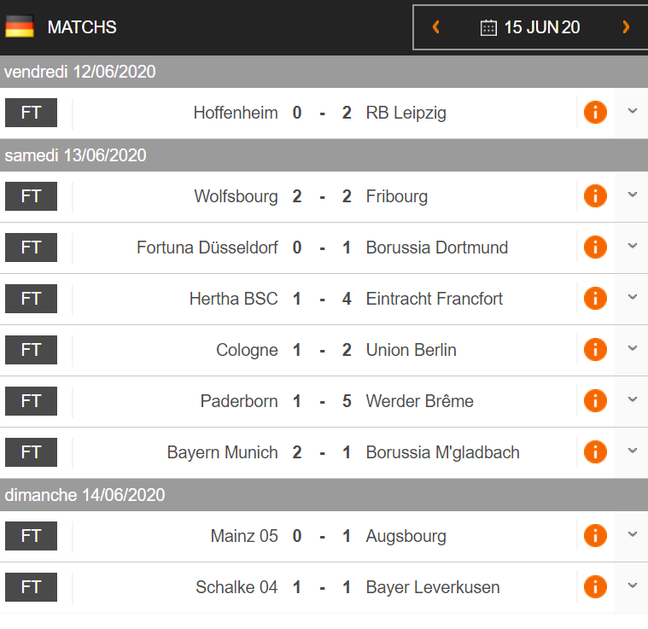Open info for Hoffenheim vs RB Leipzig
The height and width of the screenshot is (629, 648).
tap(595, 112)
